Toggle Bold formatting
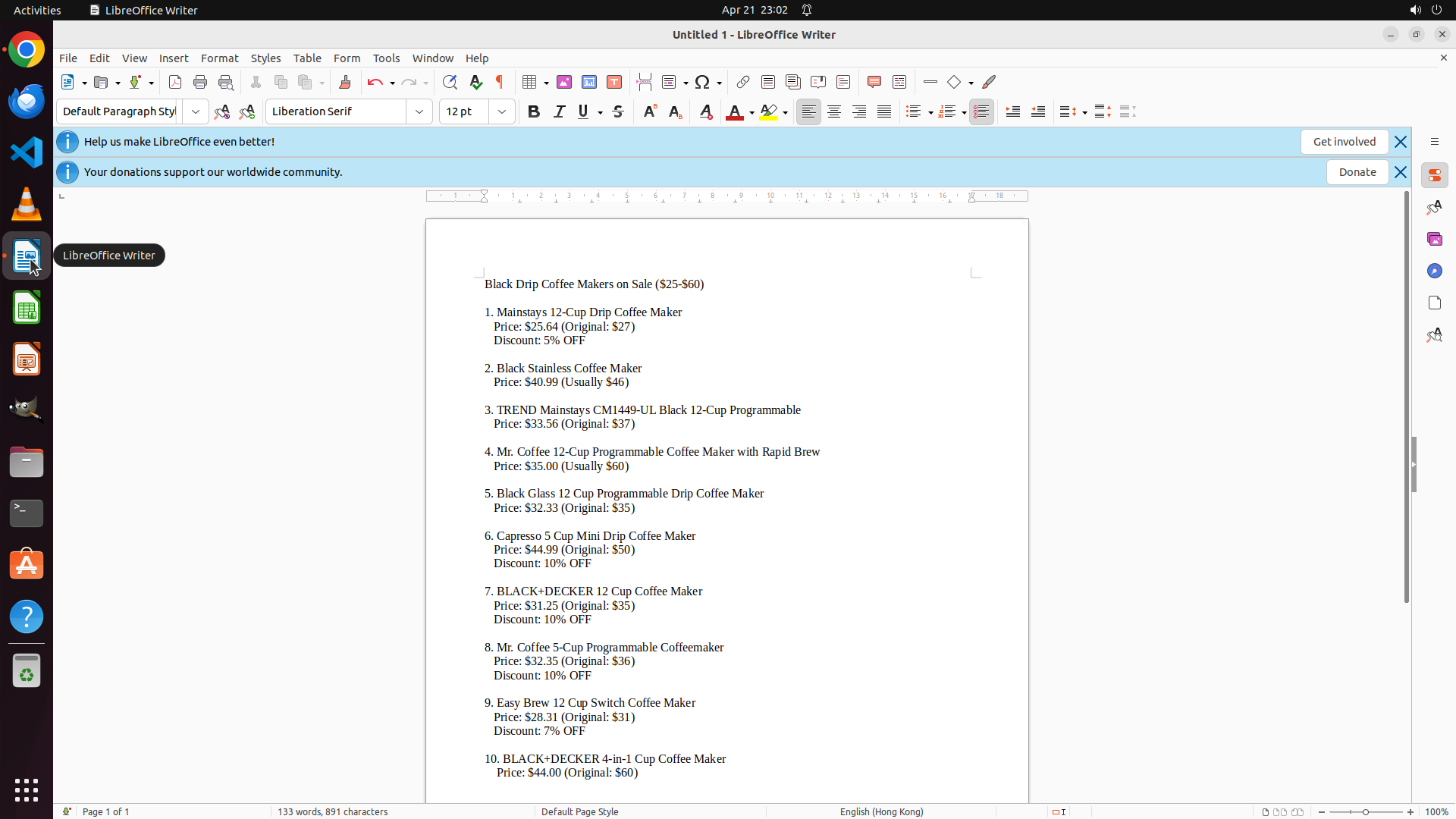 pyautogui.click(x=534, y=111)
